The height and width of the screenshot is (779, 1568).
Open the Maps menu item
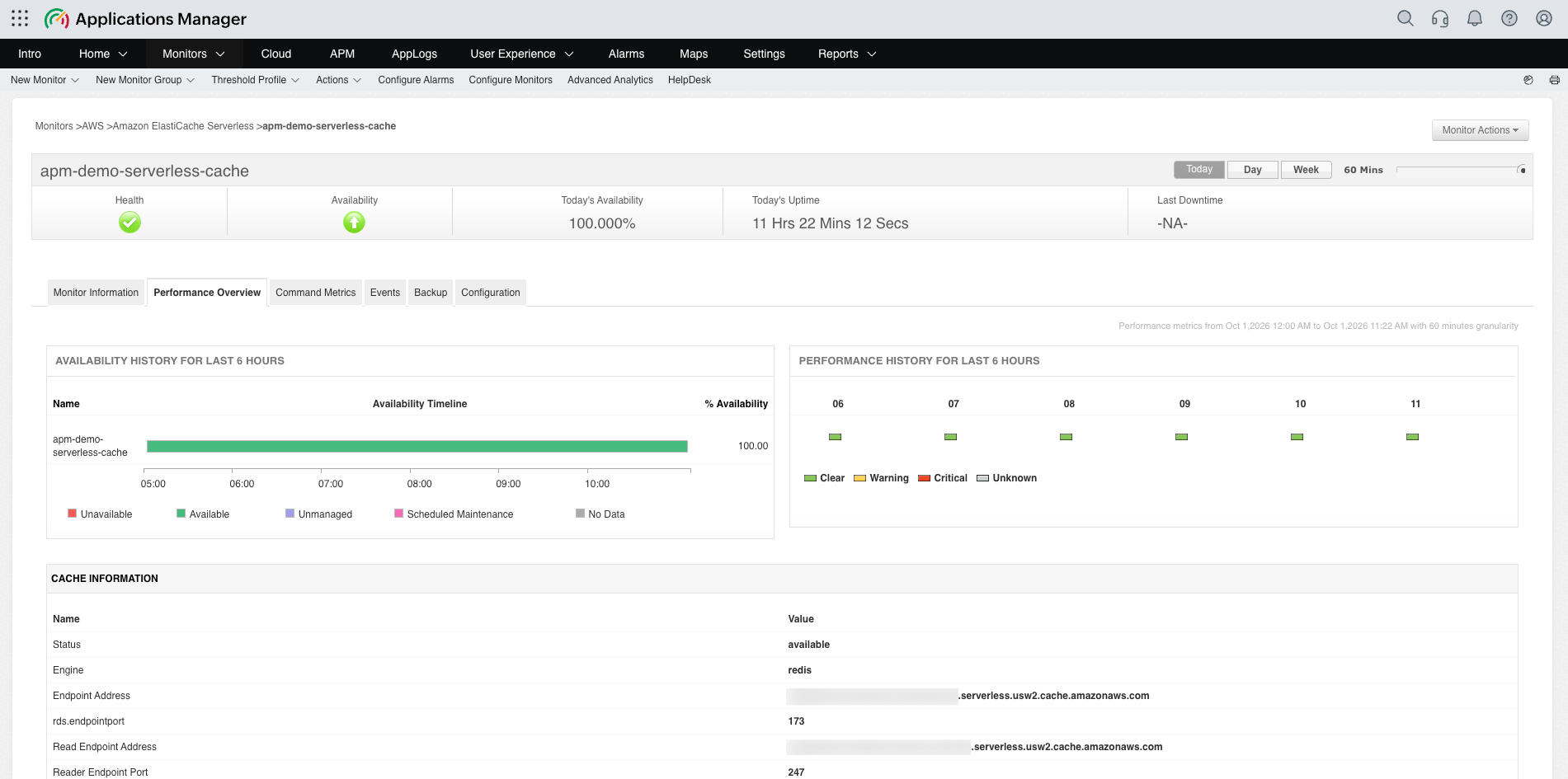(x=694, y=54)
